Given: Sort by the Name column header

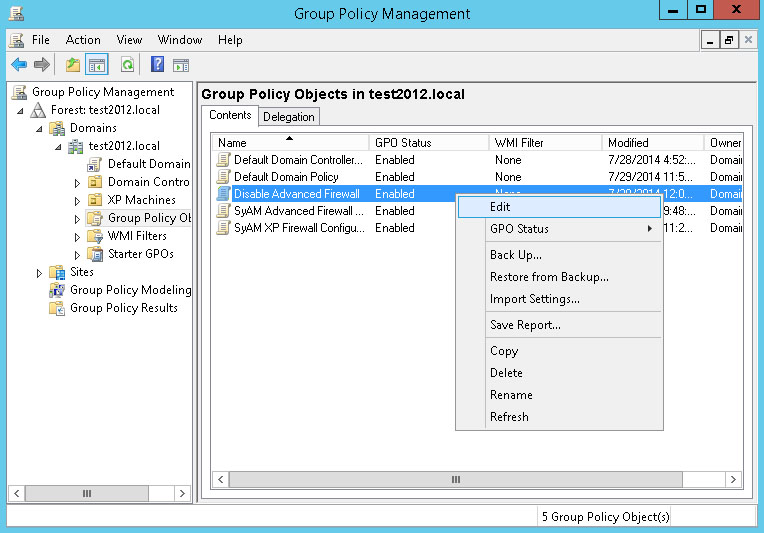Looking at the screenshot, I should [290, 143].
